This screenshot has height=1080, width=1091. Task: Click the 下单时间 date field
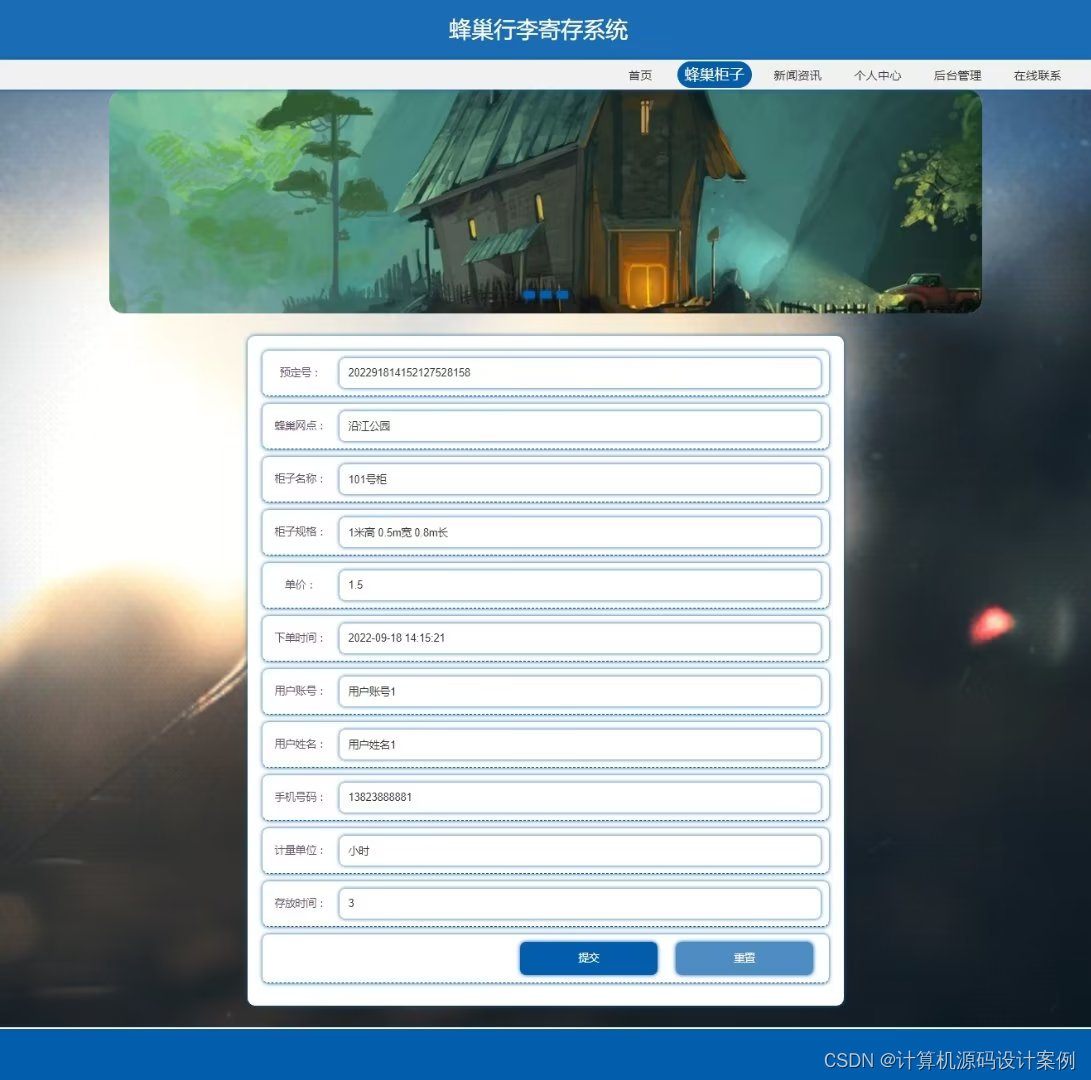pos(580,638)
